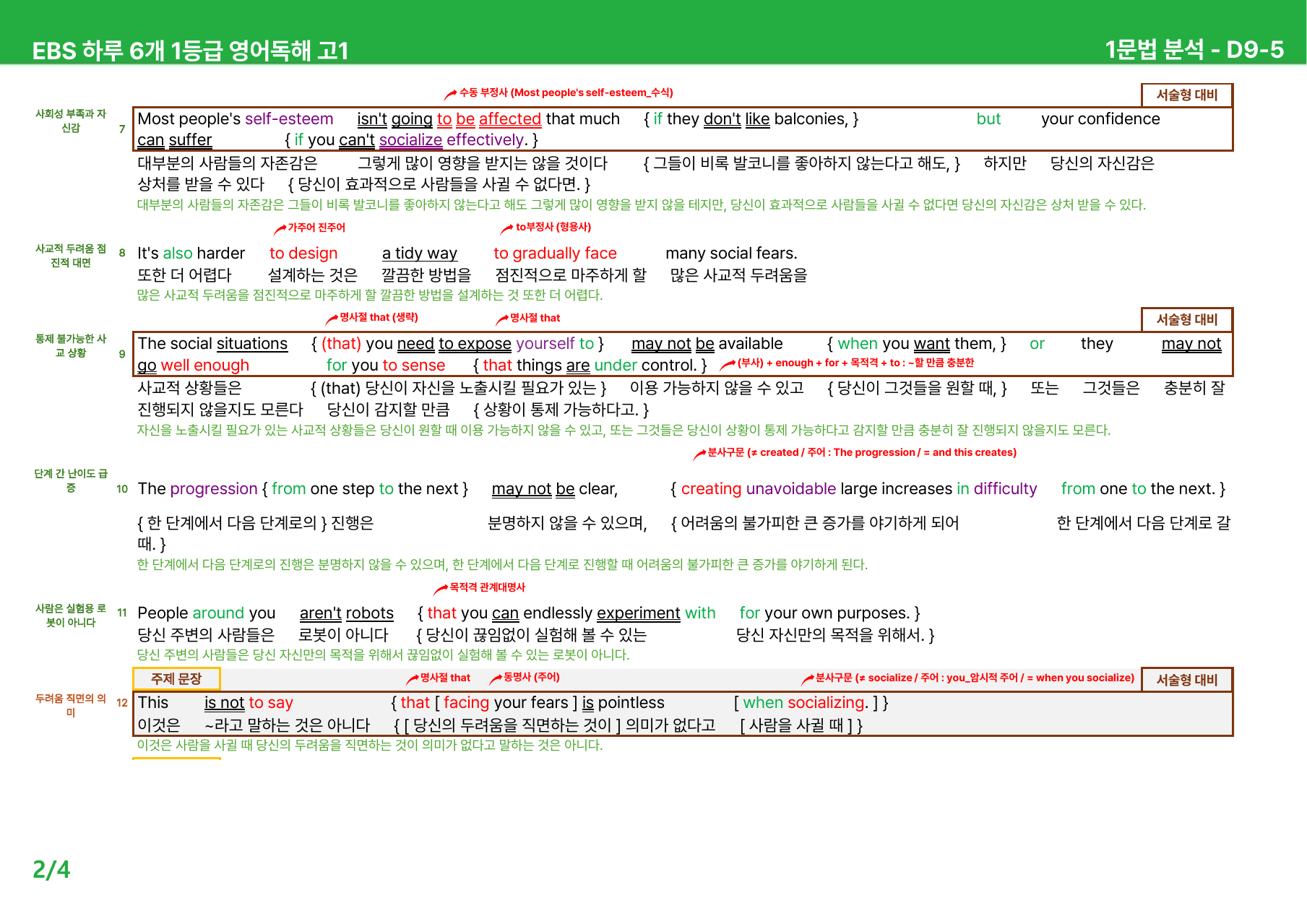Click the header title 'EBS 하루 6개 1등급 영어독해 고1'
The height and width of the screenshot is (924, 1307).
[x=190, y=51]
